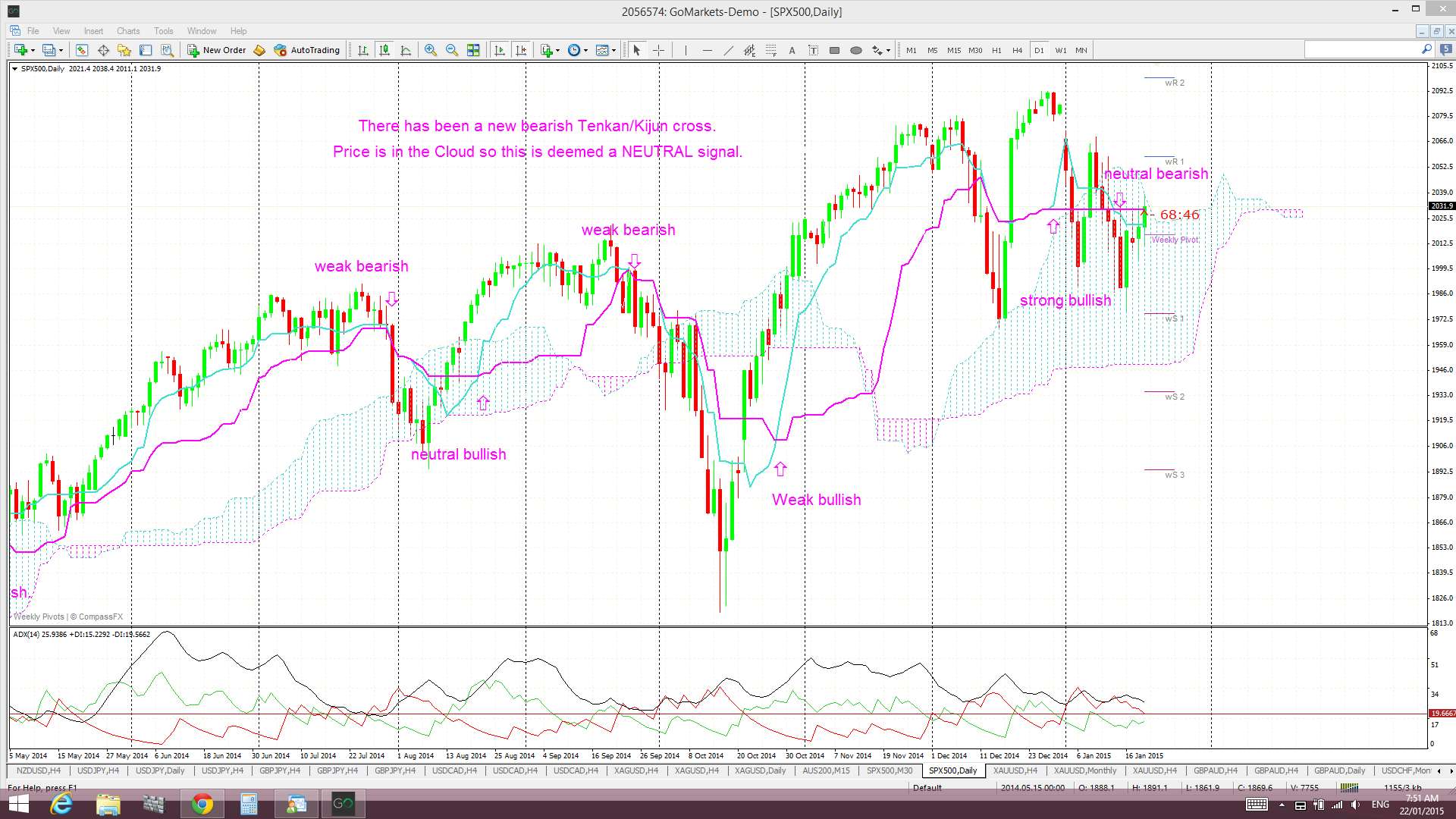Open the Templates dropdown arrow
The width and height of the screenshot is (1456, 819).
point(613,50)
